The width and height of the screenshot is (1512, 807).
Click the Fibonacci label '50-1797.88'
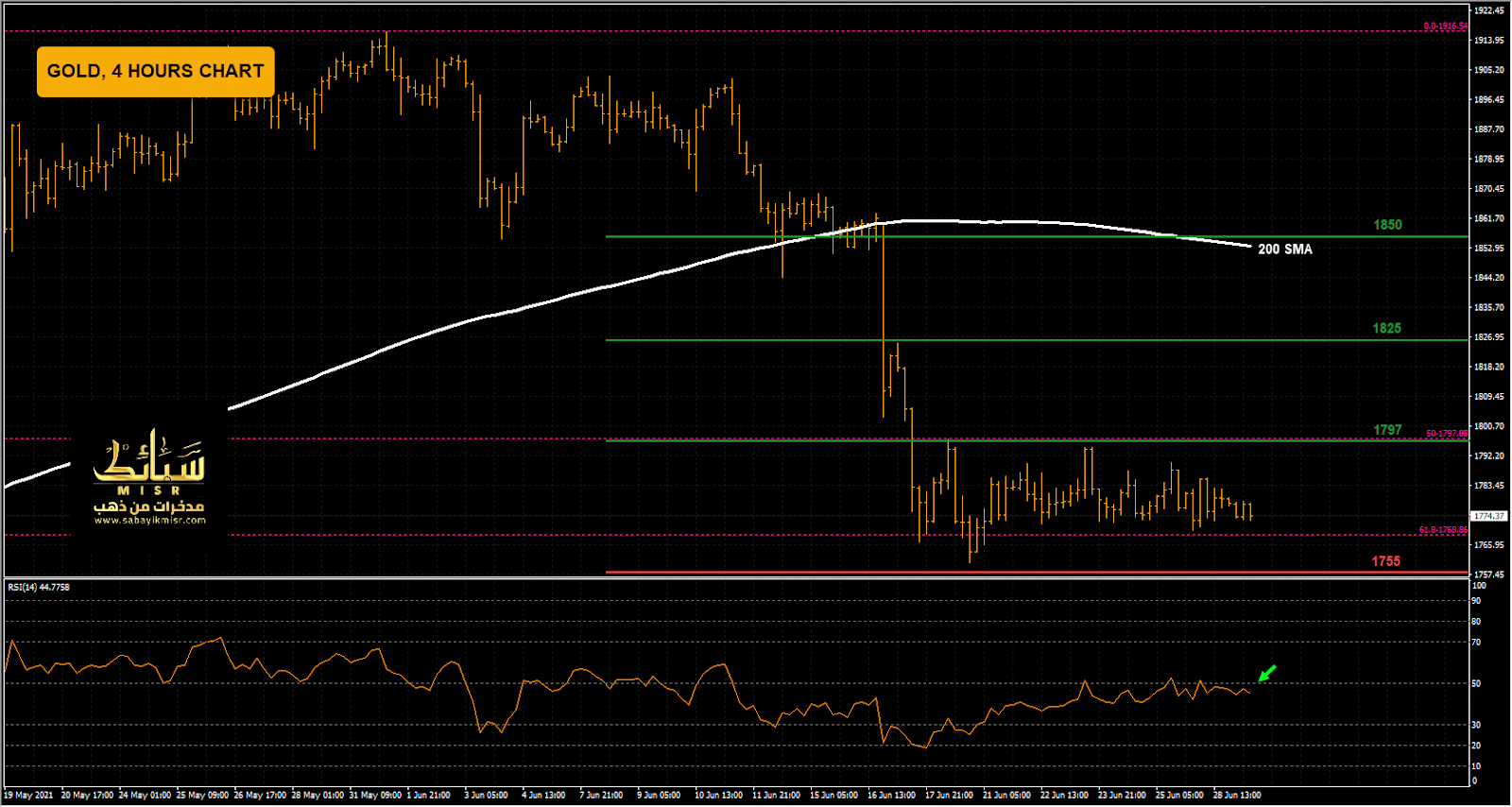click(x=1448, y=434)
